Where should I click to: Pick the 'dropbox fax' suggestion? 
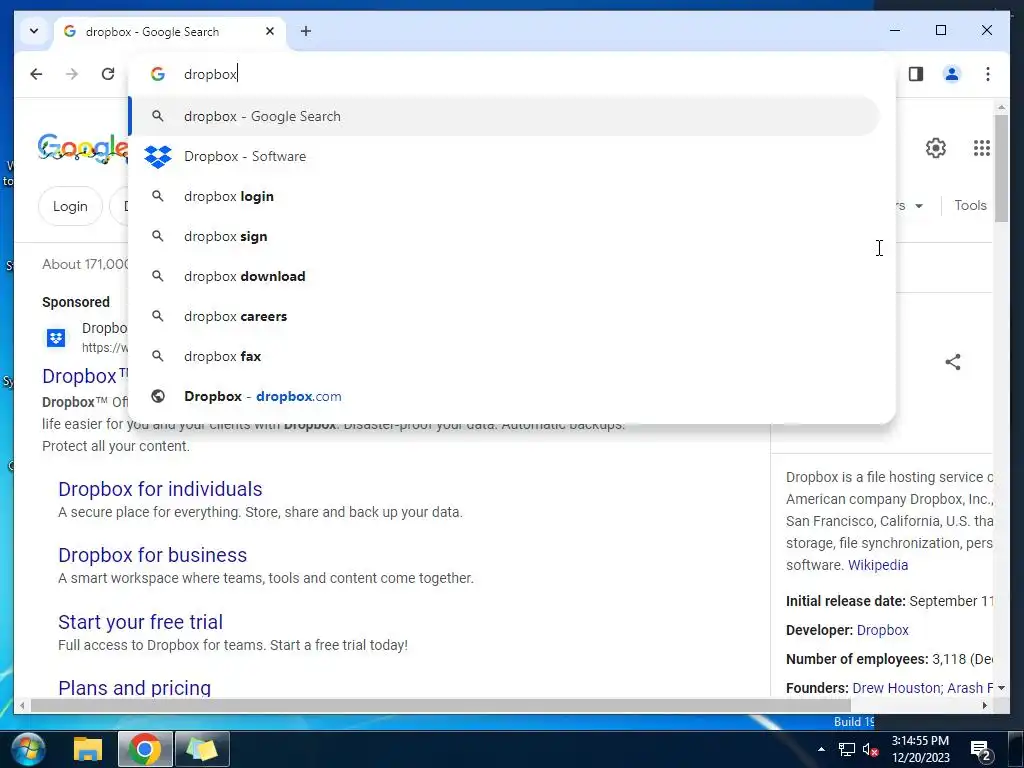[505, 356]
